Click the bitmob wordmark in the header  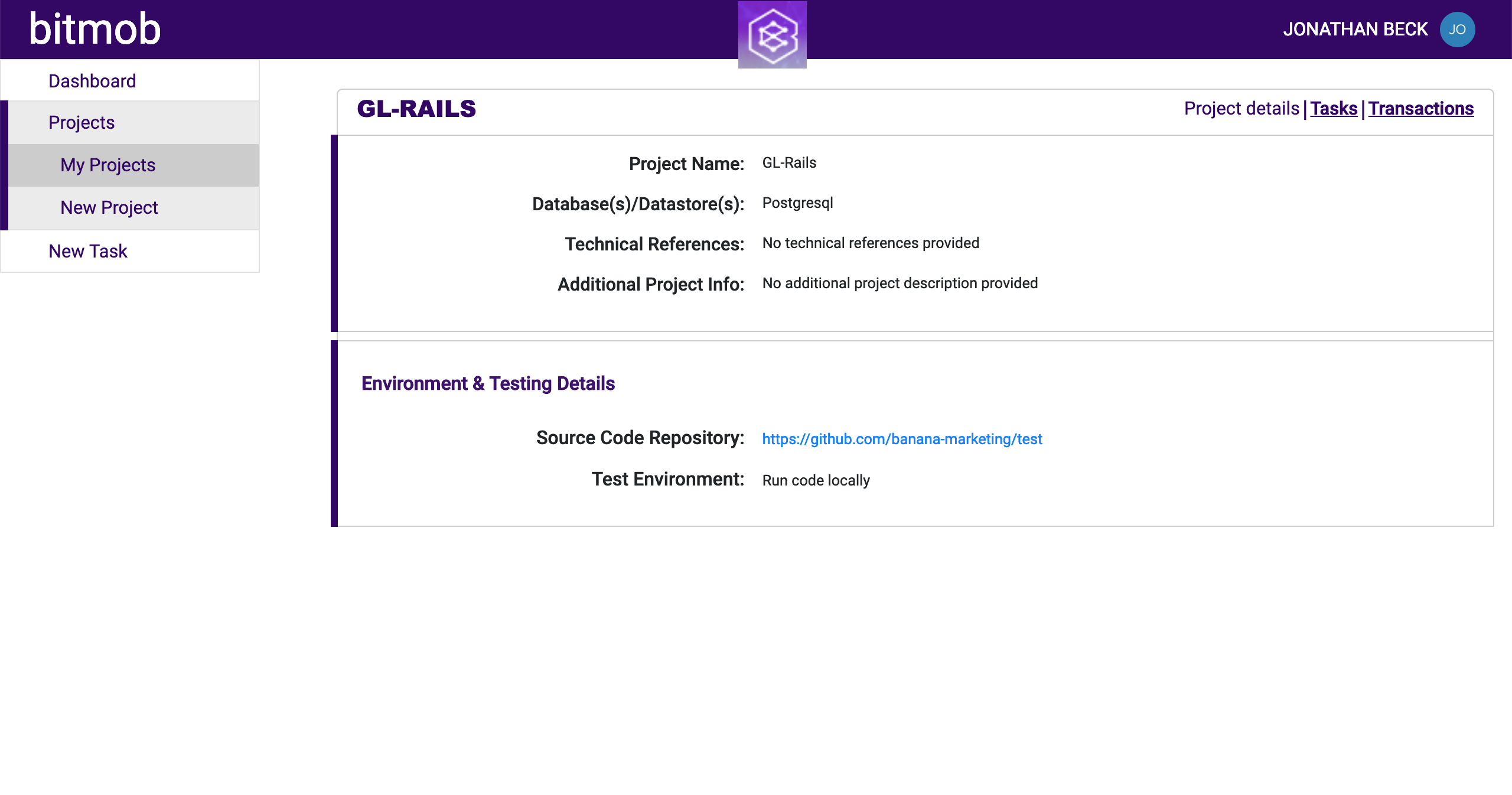[95, 29]
